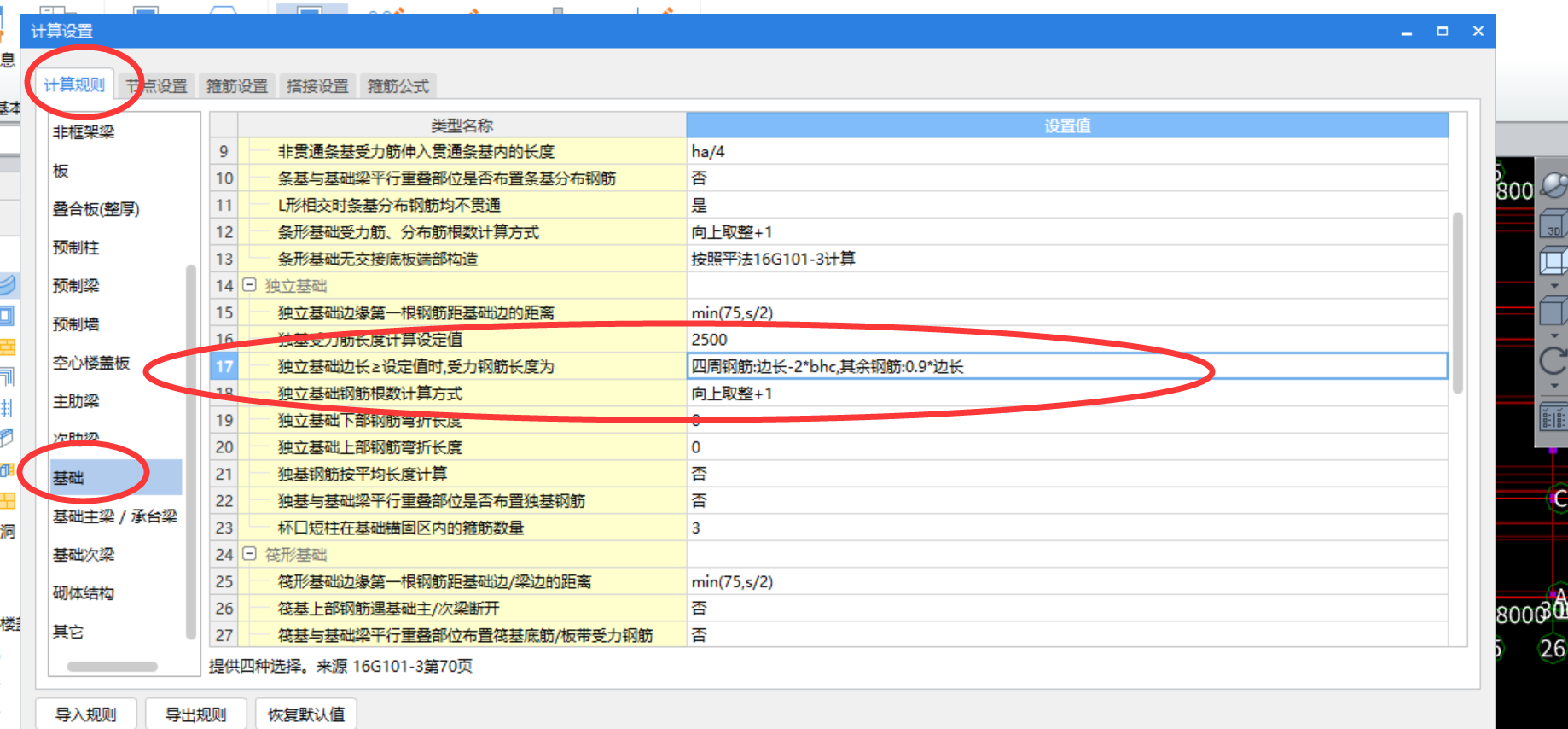
Task: Click the ha/4 value cell
Action: click(x=1067, y=151)
